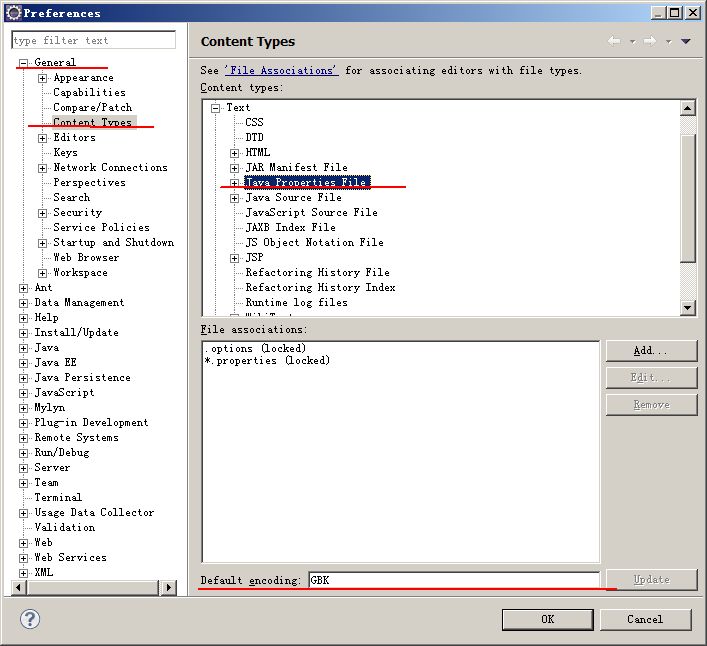Expand the Security node
The height and width of the screenshot is (646, 707).
(42, 213)
